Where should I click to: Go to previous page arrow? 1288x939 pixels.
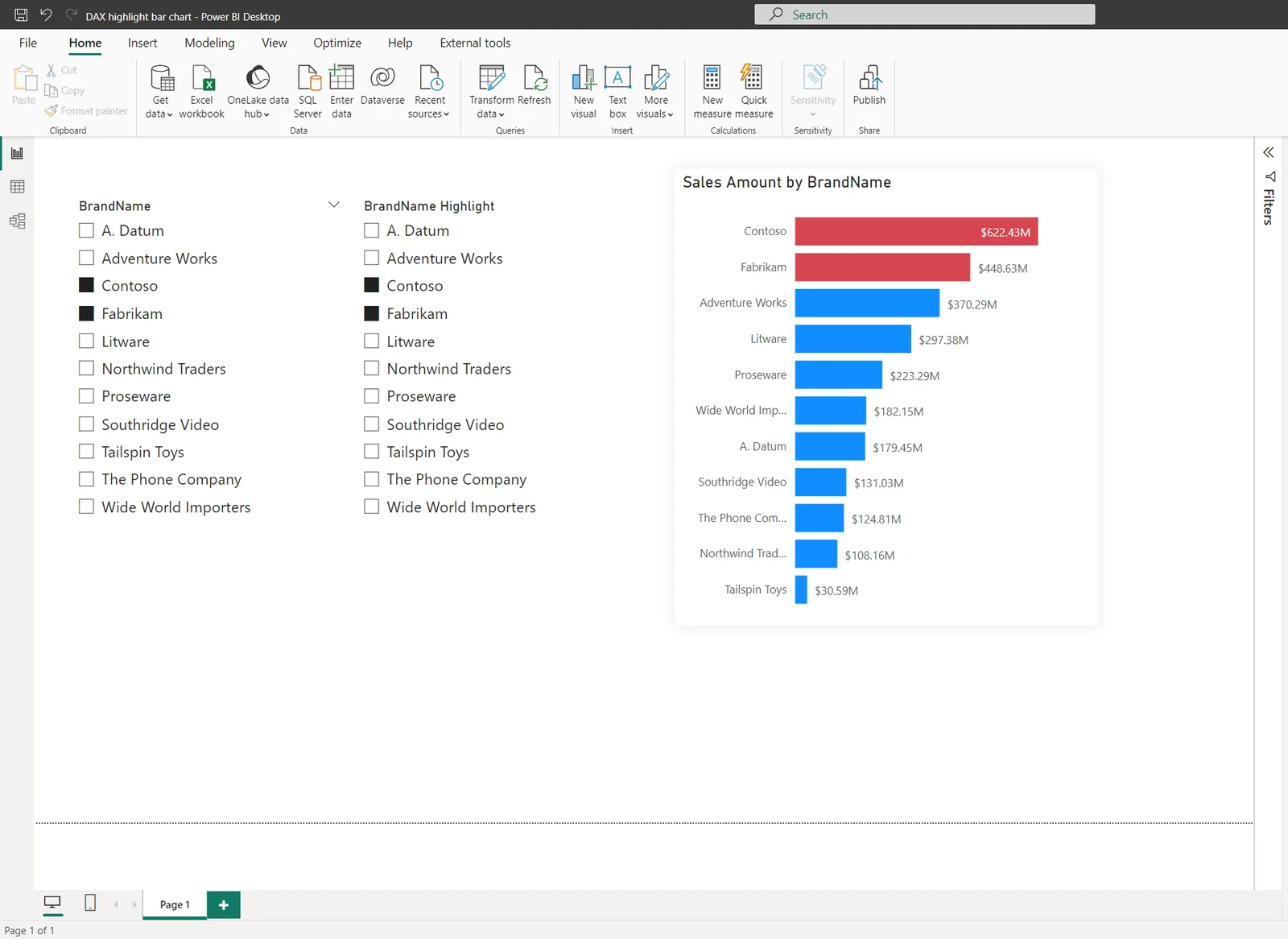pos(116,904)
